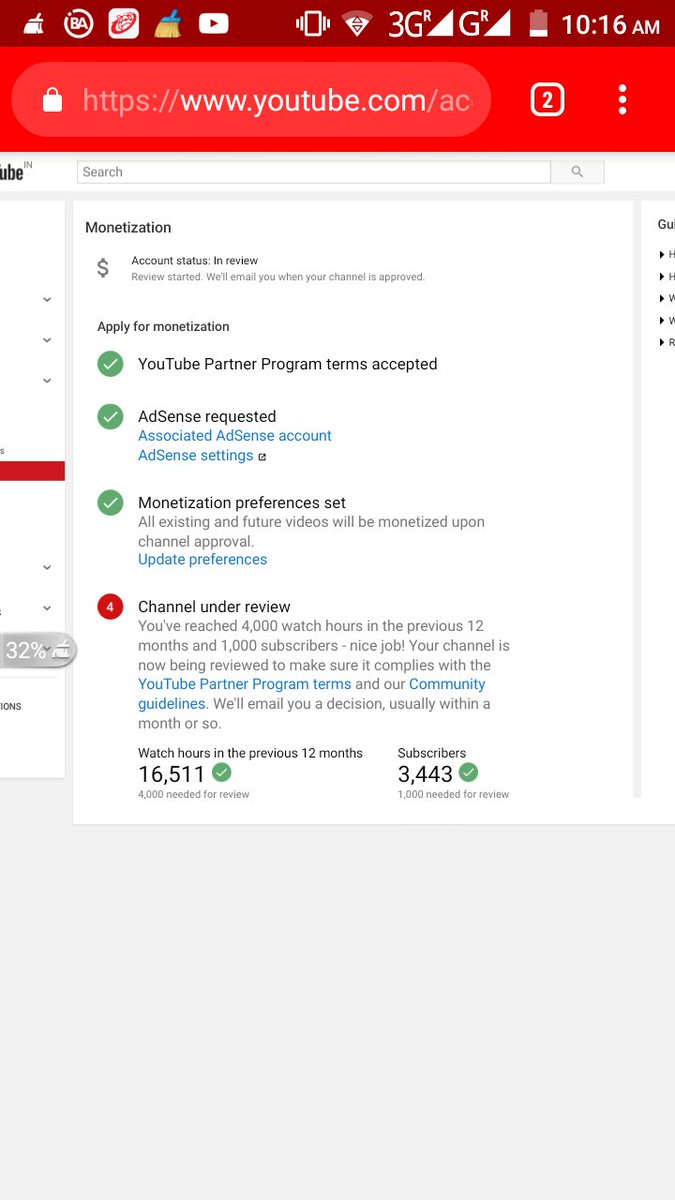Click the red step 4 badge
The image size is (675, 1200).
click(110, 607)
